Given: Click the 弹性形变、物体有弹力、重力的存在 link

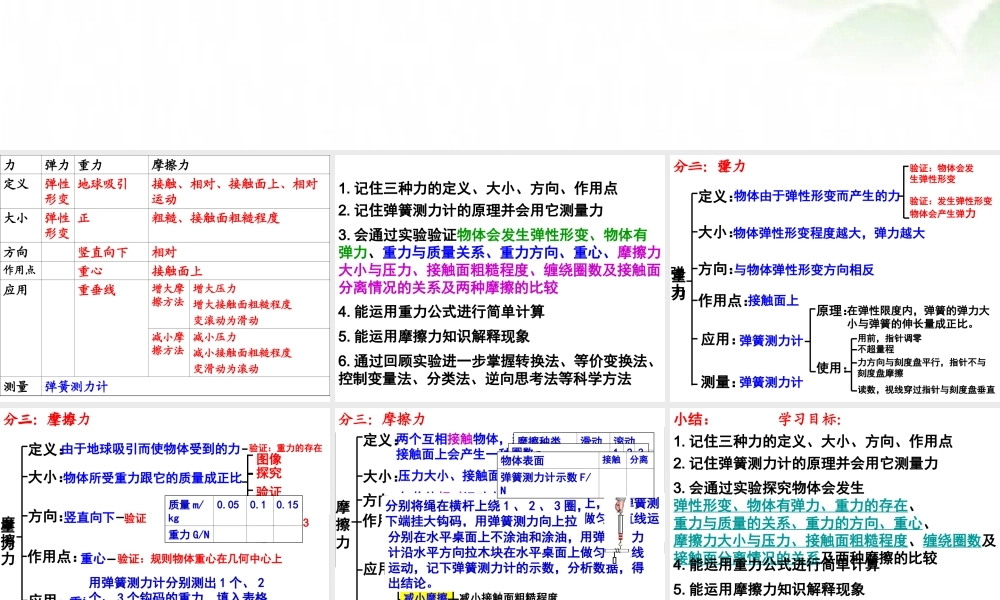Looking at the screenshot, I should coord(790,506).
